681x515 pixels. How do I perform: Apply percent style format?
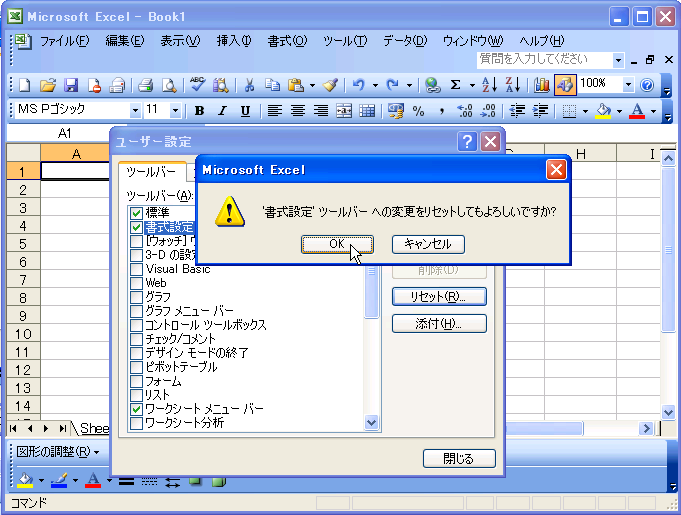tap(418, 111)
